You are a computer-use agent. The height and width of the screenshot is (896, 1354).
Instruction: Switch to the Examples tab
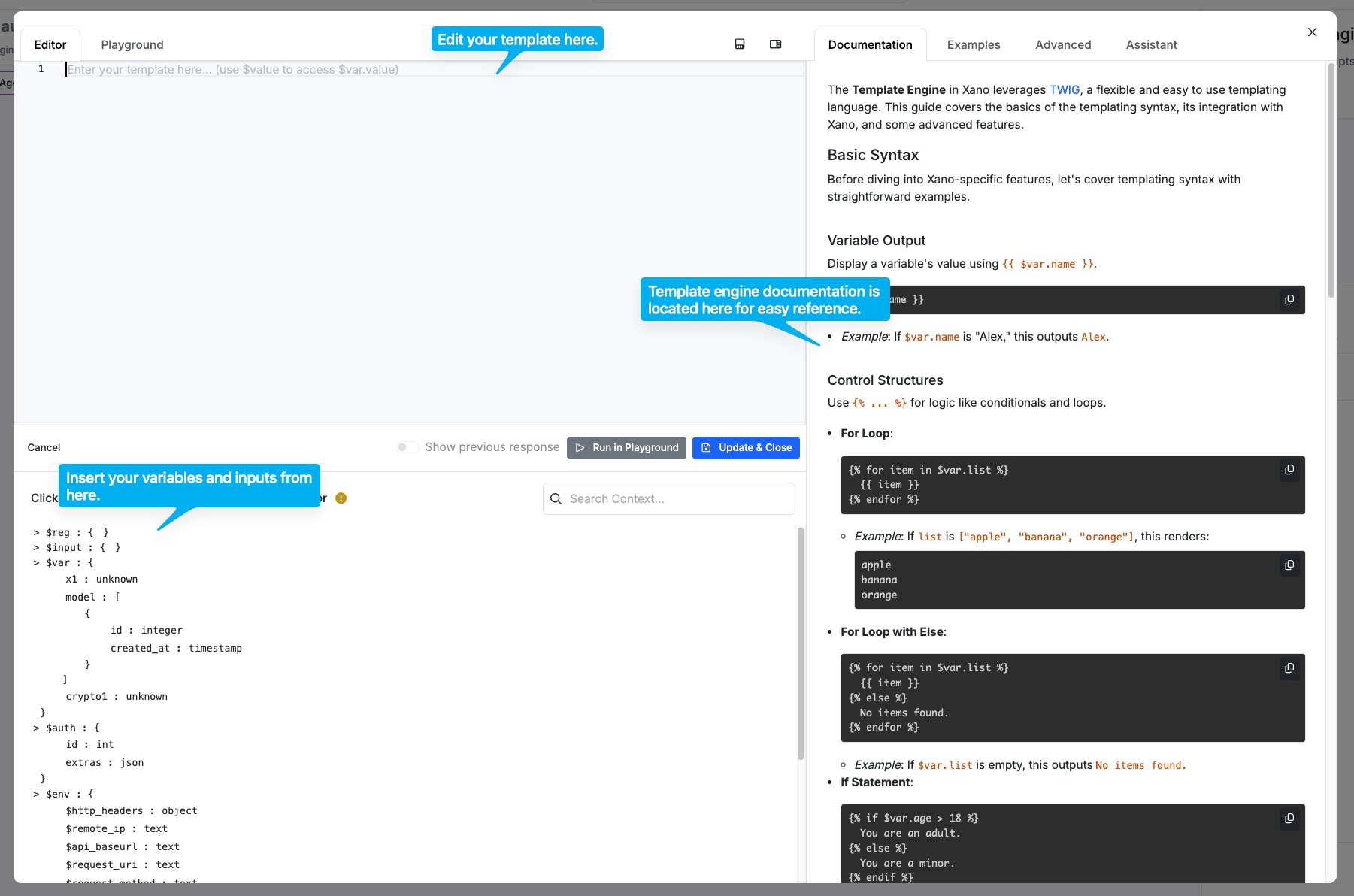click(974, 44)
